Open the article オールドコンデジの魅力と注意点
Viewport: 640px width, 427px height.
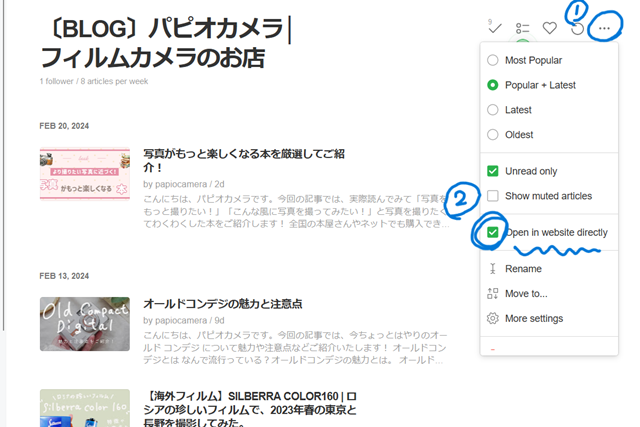pyautogui.click(x=223, y=304)
